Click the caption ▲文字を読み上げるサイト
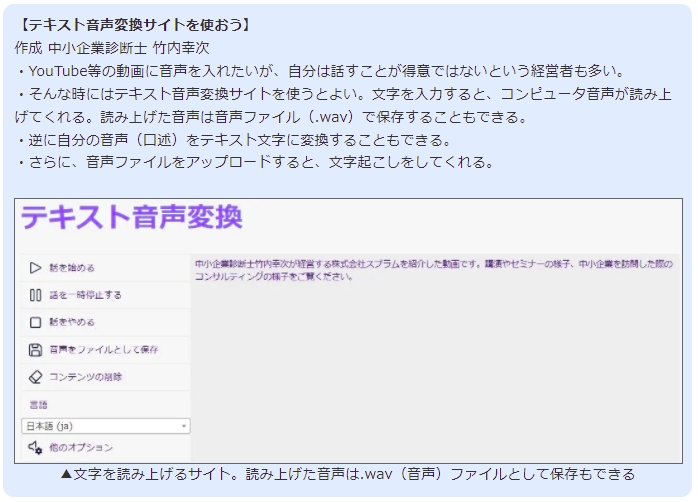Viewport: 698px width, 502px height. click(x=348, y=474)
